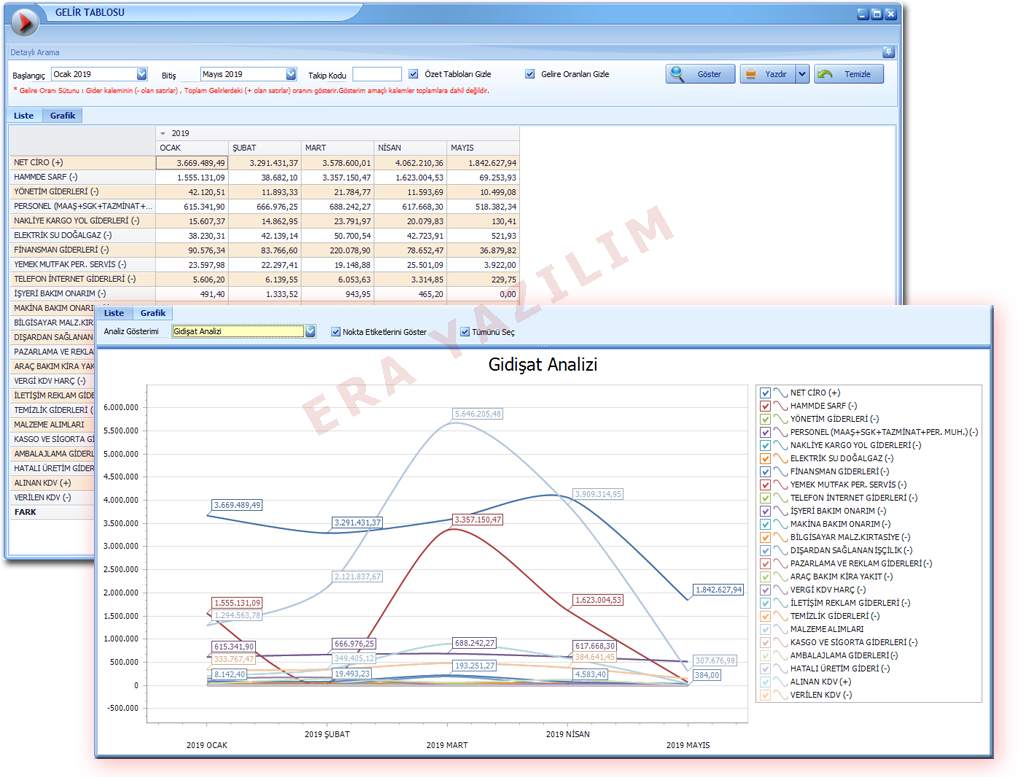Screen dimensions: 1019x777
Task: Expand the Analiz Gösterimi combo box
Action: pos(310,332)
